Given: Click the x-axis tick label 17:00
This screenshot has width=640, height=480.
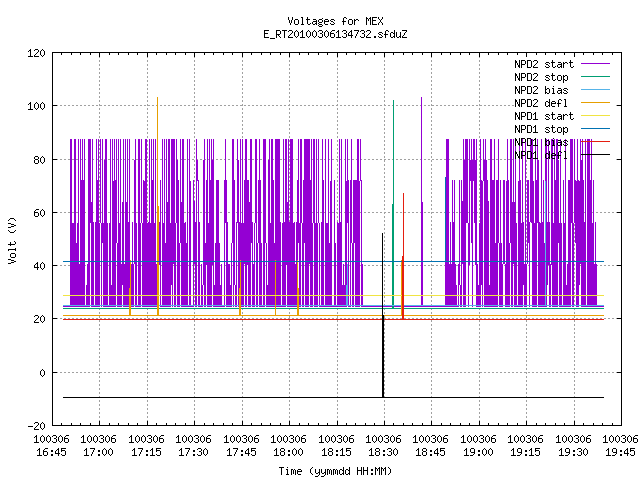Looking at the screenshot, I should (x=98, y=452).
